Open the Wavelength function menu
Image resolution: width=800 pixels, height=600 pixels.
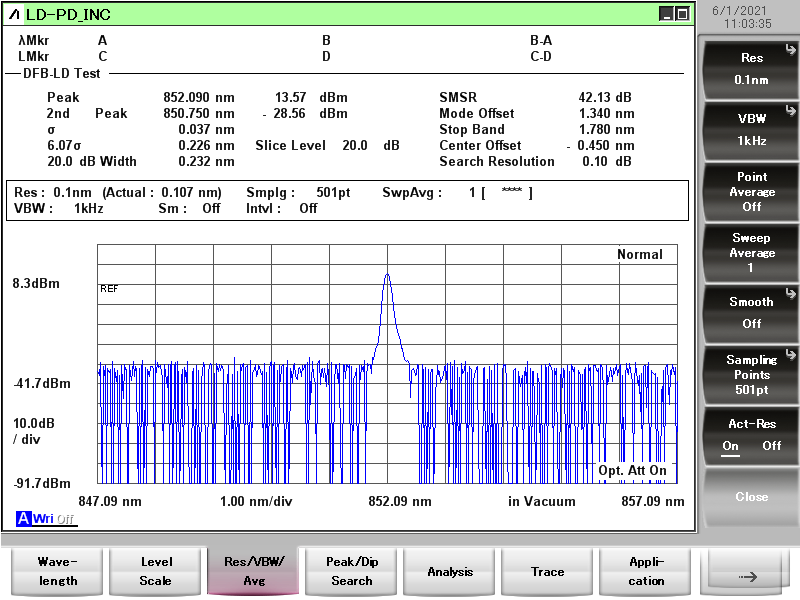[x=58, y=571]
